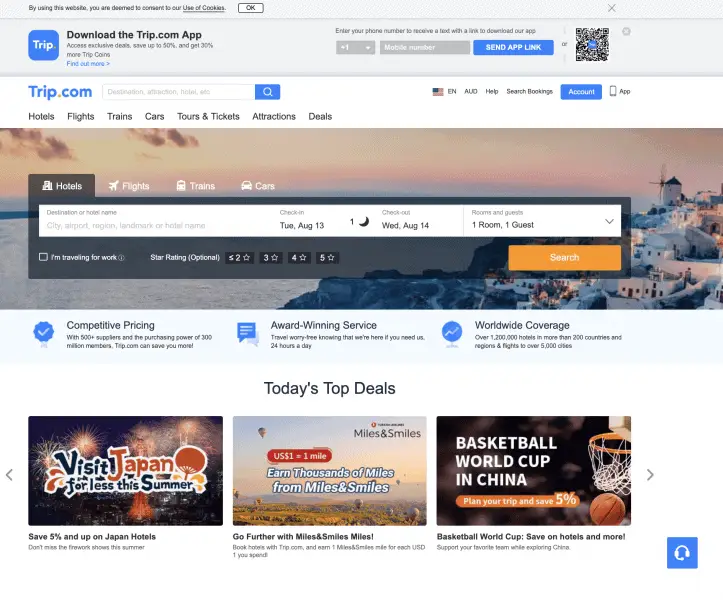Click the Trip app logo icon
The height and width of the screenshot is (600, 723).
[x=43, y=45]
